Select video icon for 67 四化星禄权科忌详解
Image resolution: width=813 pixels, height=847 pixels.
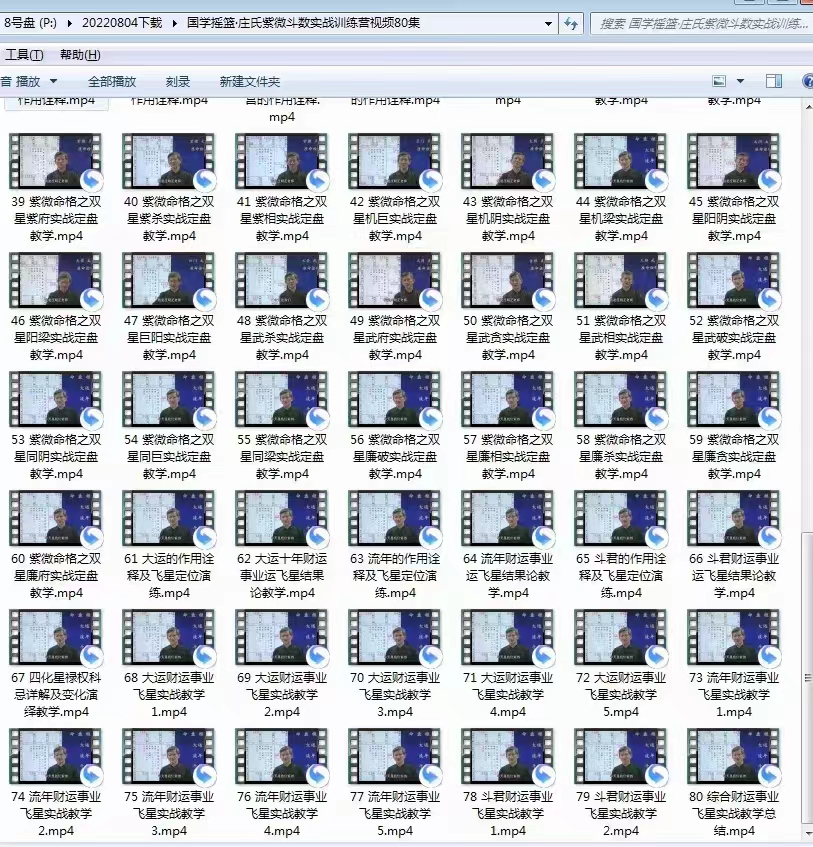click(56, 638)
